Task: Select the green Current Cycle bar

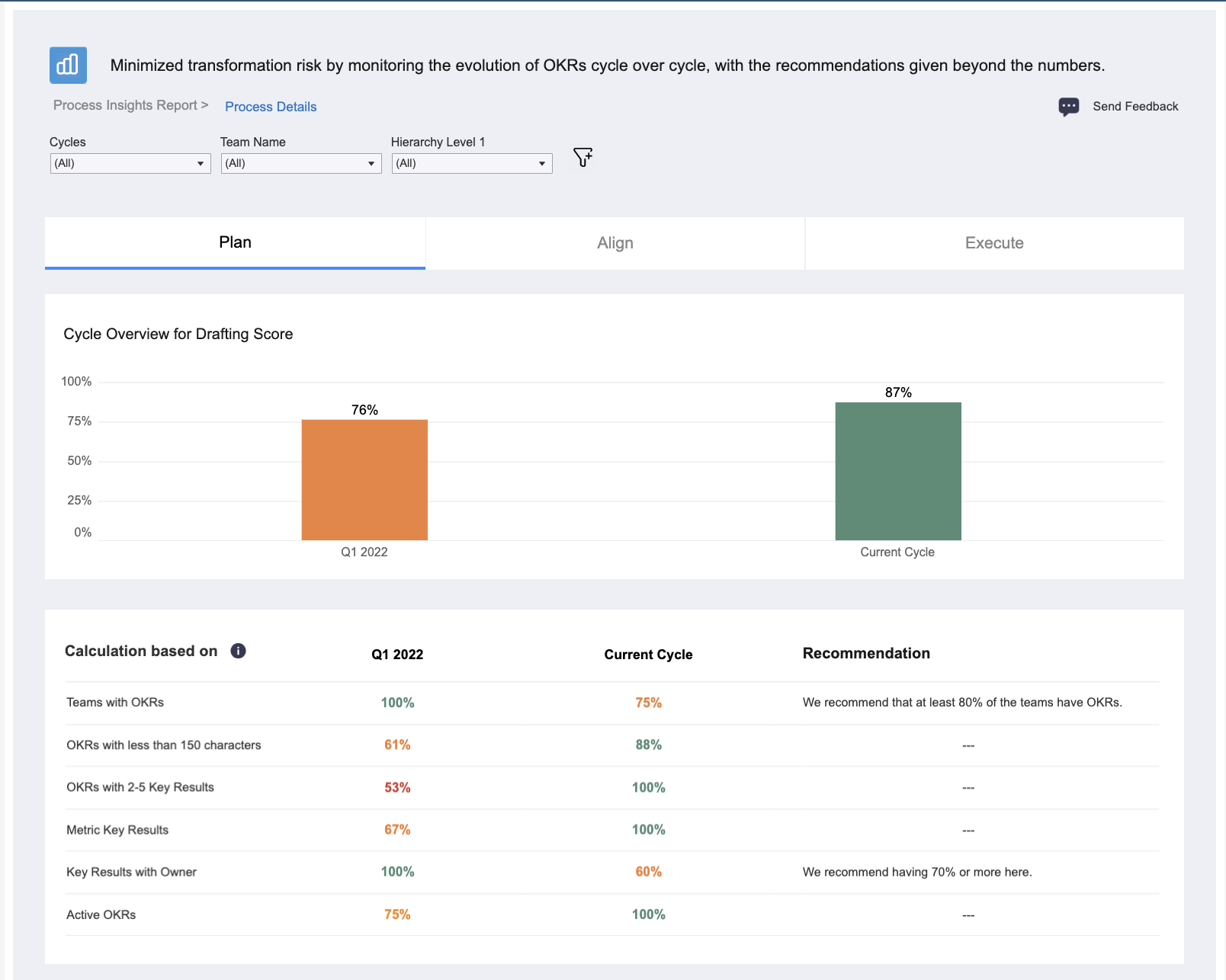Action: (x=898, y=471)
